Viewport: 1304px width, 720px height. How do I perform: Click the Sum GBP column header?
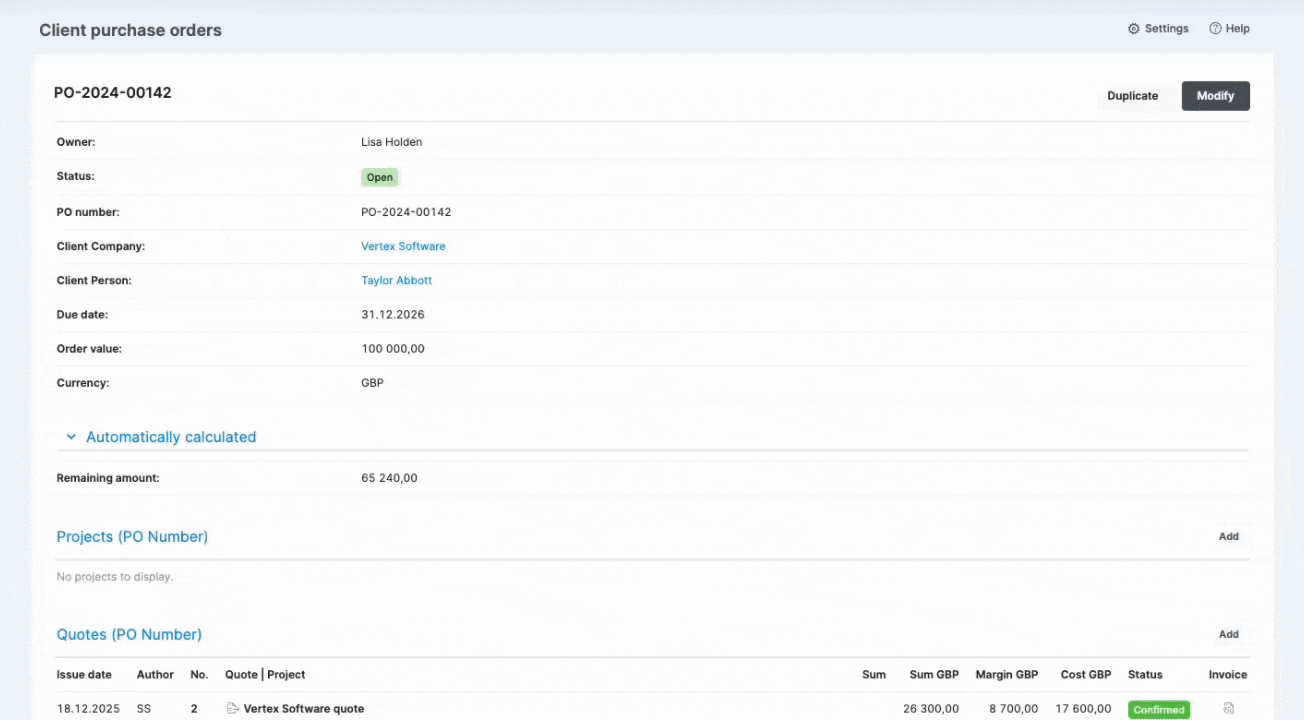[933, 675]
